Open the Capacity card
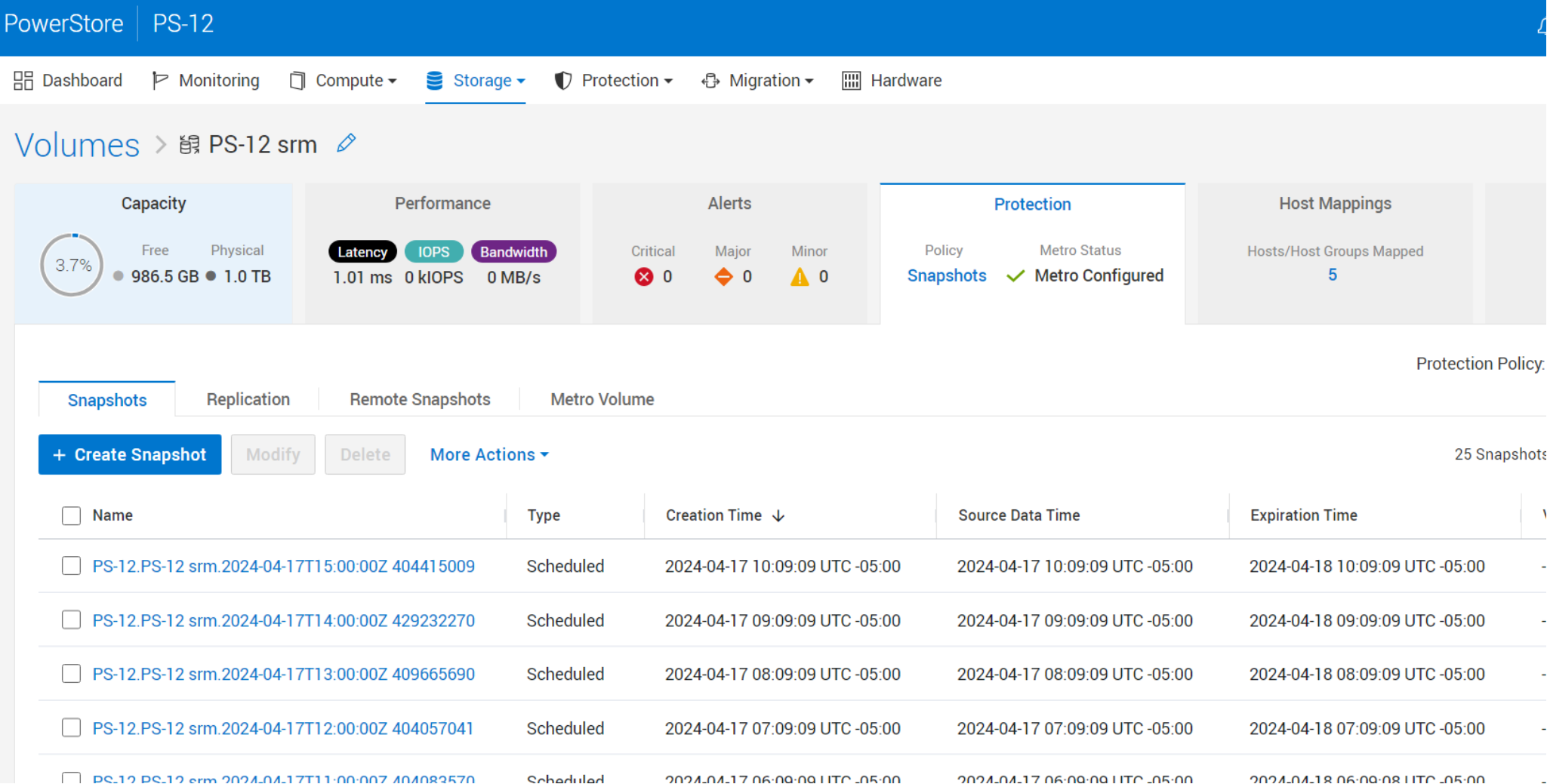Viewport: 1547px width, 784px height. [154, 254]
